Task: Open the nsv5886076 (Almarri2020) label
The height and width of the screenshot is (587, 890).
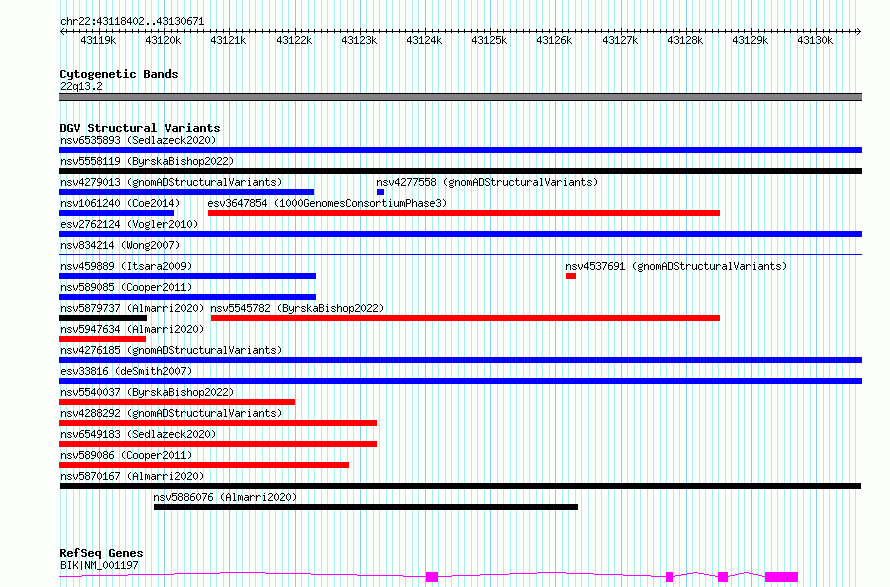Action: (x=225, y=497)
